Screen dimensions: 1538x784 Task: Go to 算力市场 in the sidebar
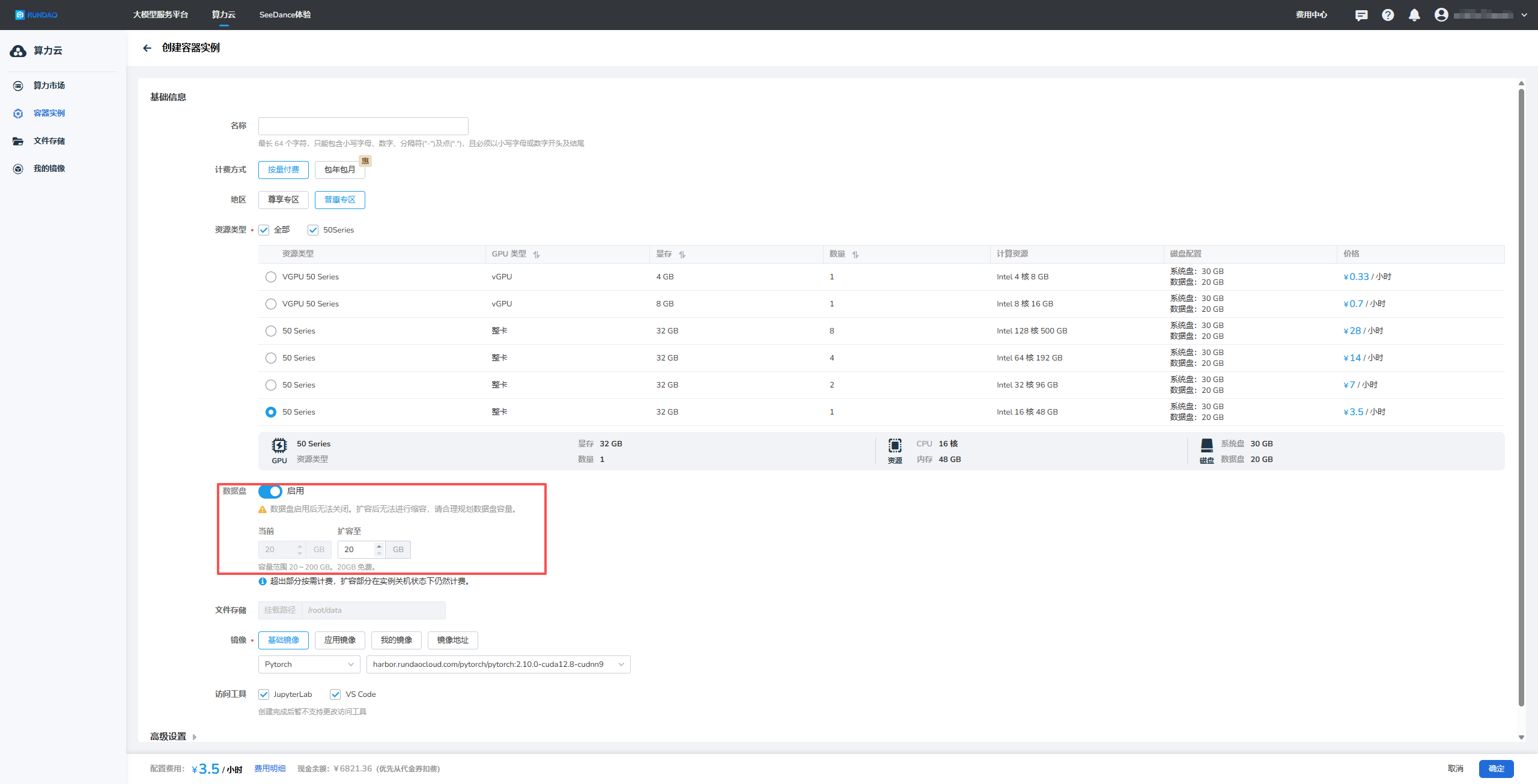[49, 86]
